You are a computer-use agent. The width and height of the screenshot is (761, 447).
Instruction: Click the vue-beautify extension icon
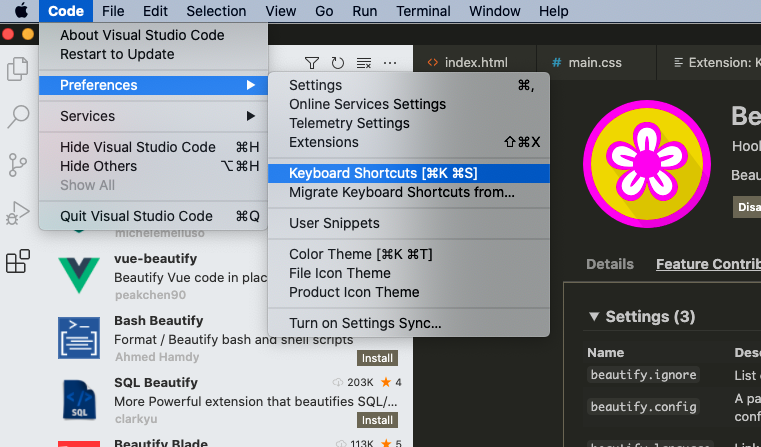coord(79,276)
